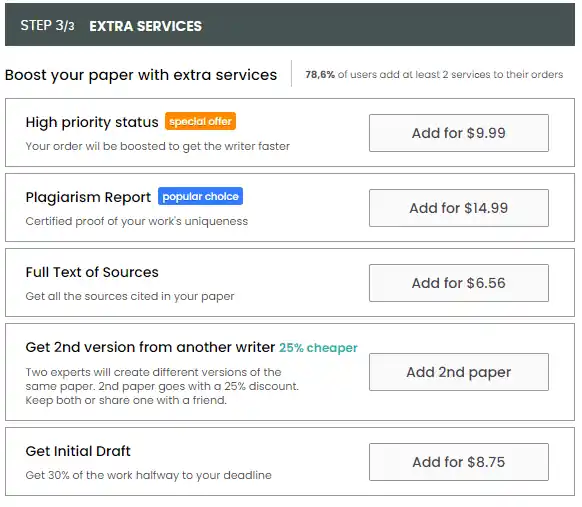Click 'Your order wil be boosted' description

point(158,146)
